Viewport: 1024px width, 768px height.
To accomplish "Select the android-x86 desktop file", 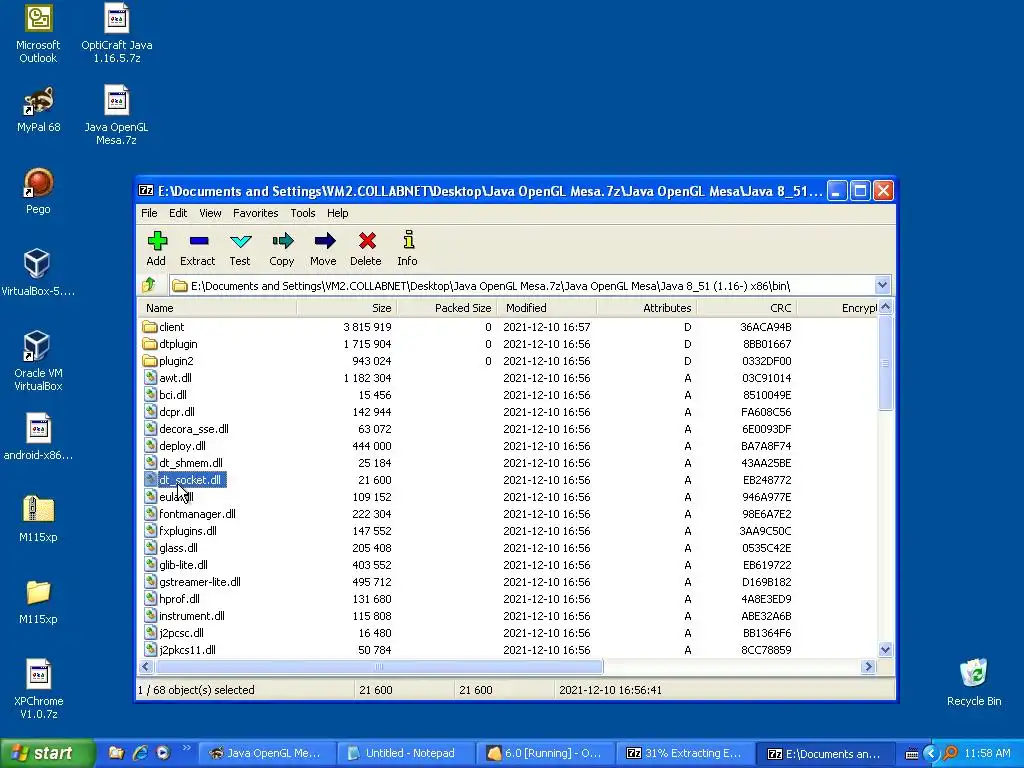I will click(38, 437).
